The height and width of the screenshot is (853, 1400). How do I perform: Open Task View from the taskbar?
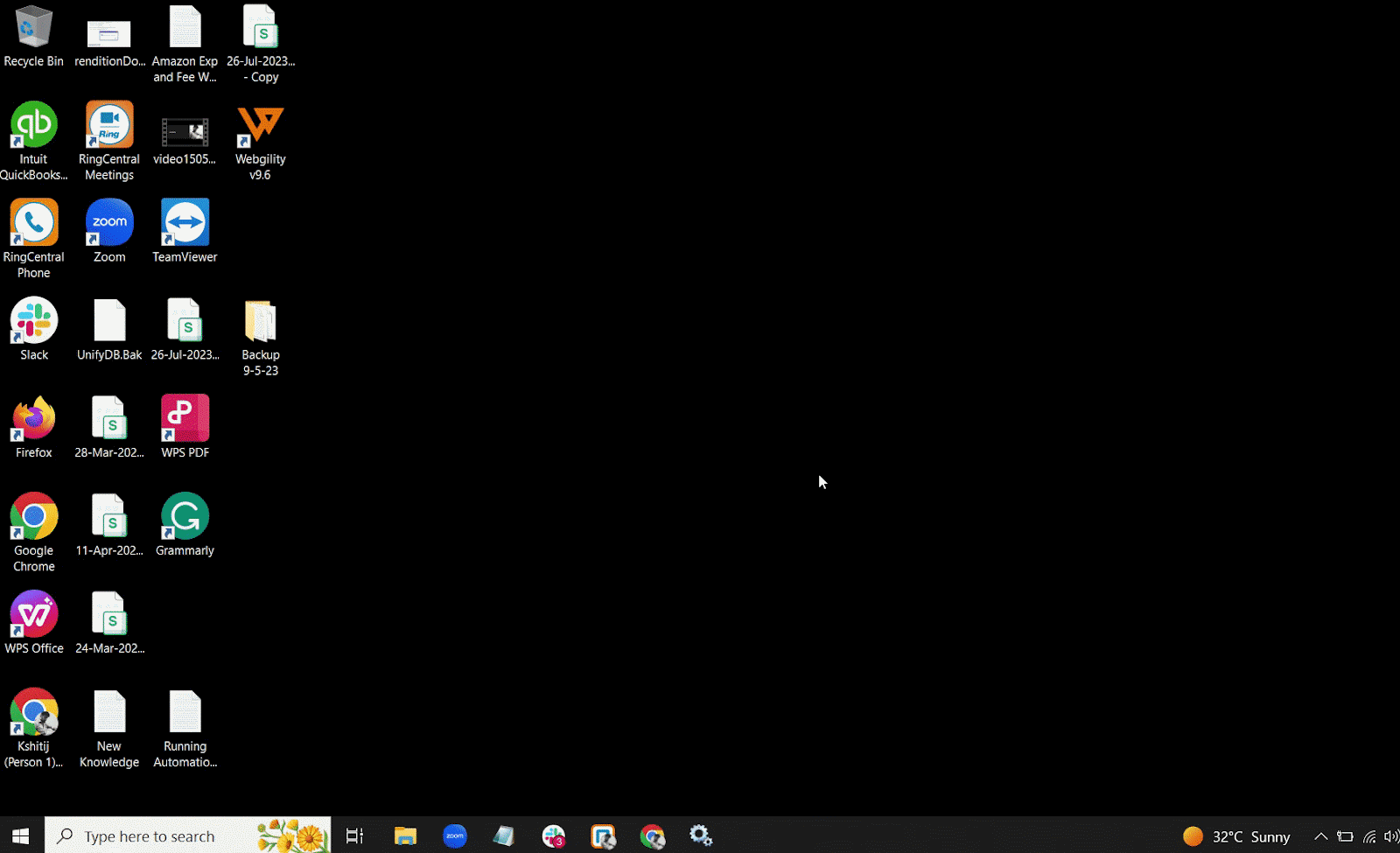coord(354,836)
